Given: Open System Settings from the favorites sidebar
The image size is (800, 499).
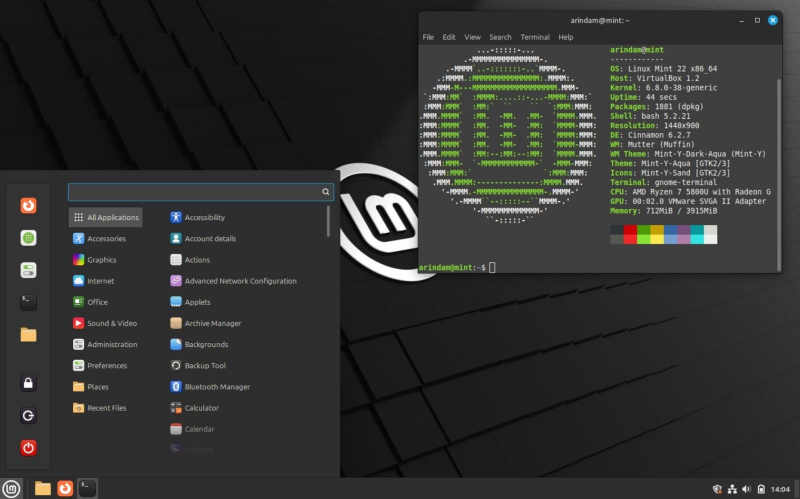Looking at the screenshot, I should pos(29,270).
